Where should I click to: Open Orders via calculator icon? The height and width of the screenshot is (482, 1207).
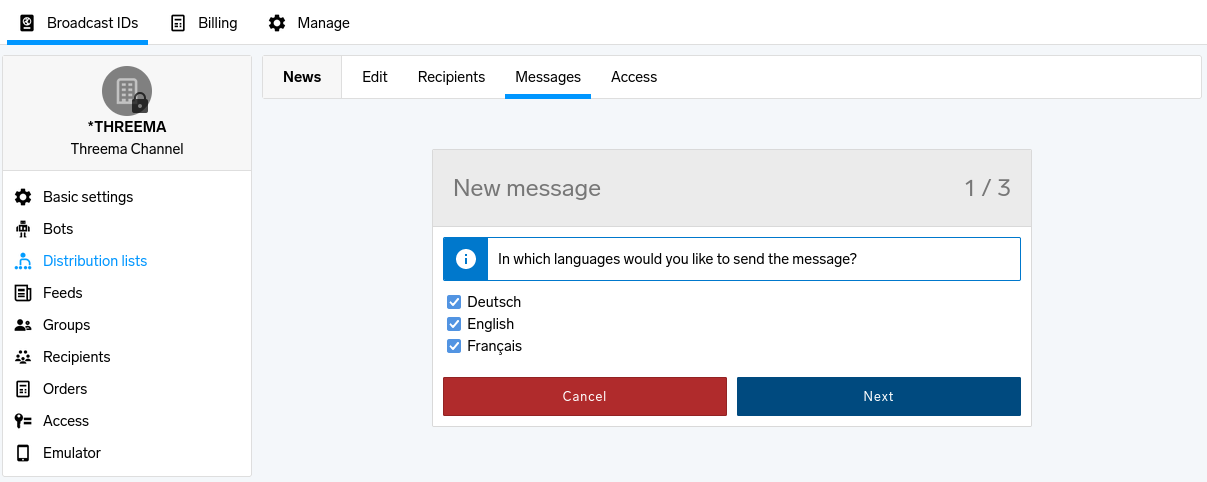click(23, 389)
